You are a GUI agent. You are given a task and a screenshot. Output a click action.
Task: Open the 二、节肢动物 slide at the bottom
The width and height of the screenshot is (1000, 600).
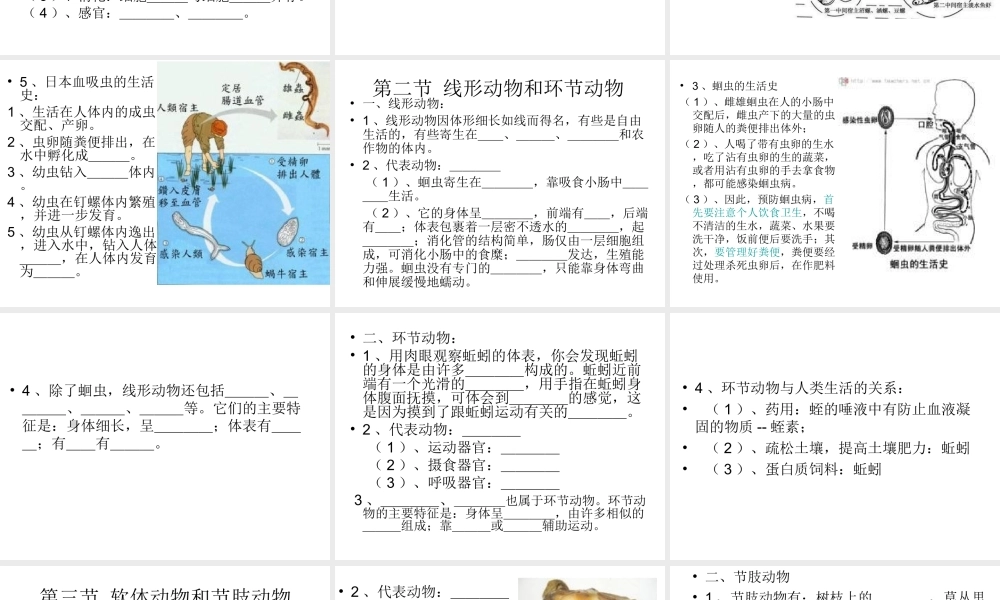coord(835,583)
